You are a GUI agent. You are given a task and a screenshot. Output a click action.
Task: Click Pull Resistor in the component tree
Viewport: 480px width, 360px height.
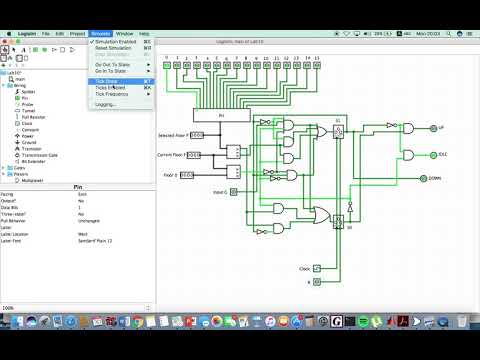33,117
